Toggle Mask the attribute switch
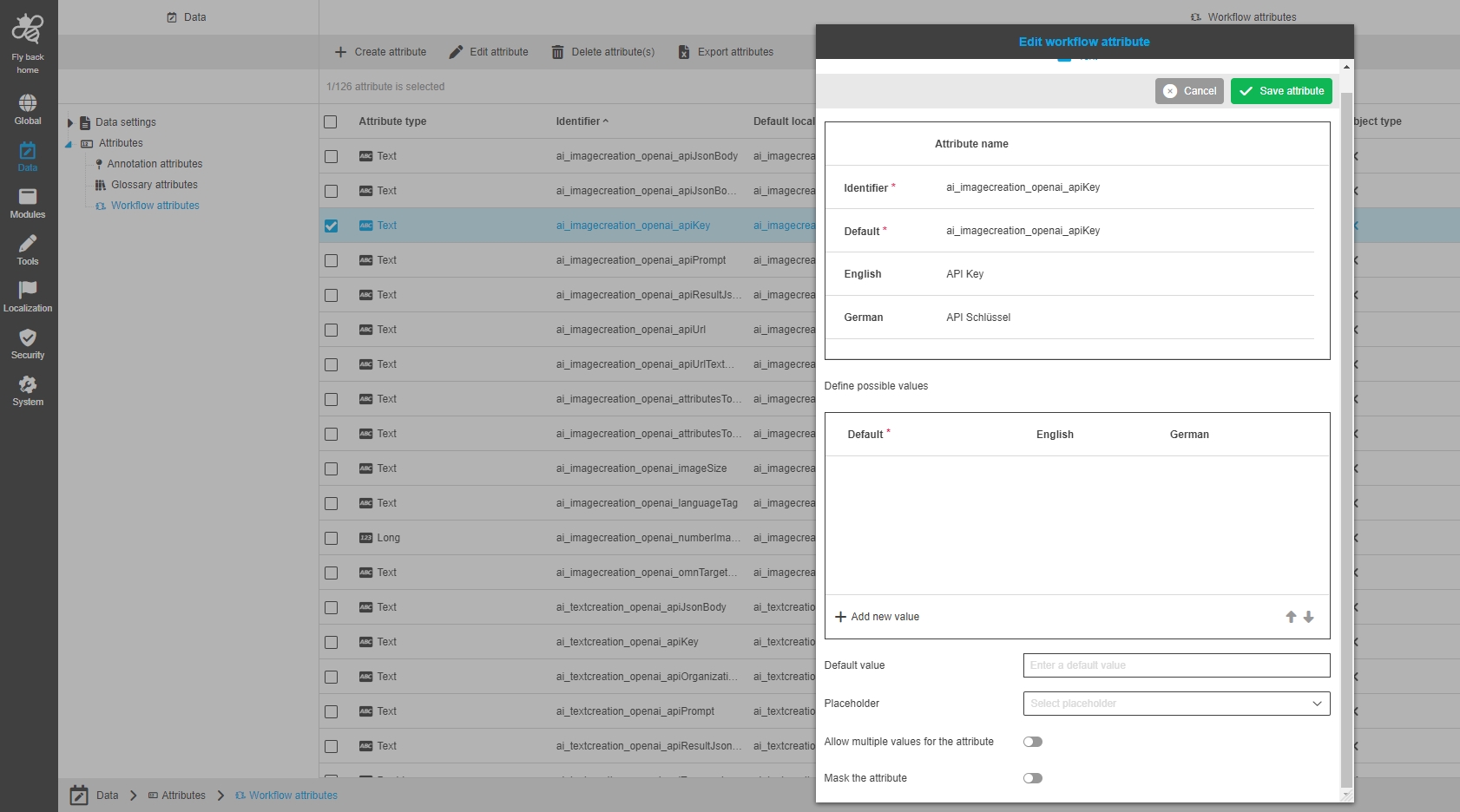 pyautogui.click(x=1032, y=778)
